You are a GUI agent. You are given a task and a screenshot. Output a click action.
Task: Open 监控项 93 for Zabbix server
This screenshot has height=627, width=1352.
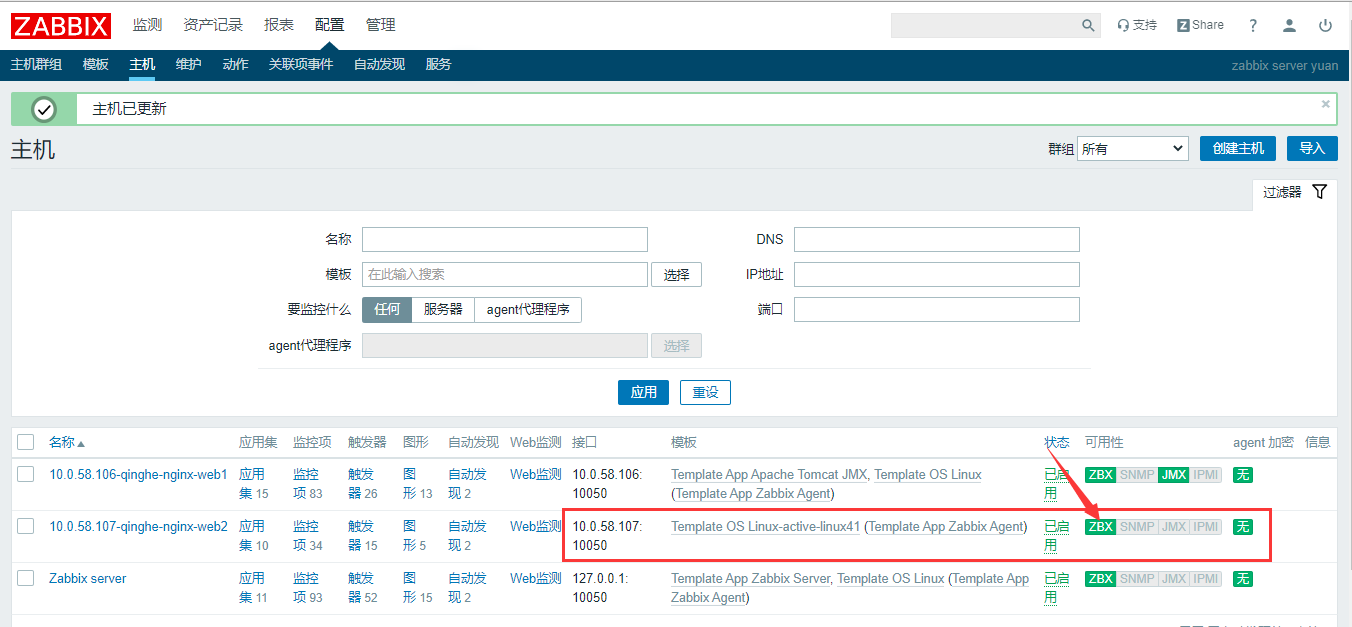(305, 587)
